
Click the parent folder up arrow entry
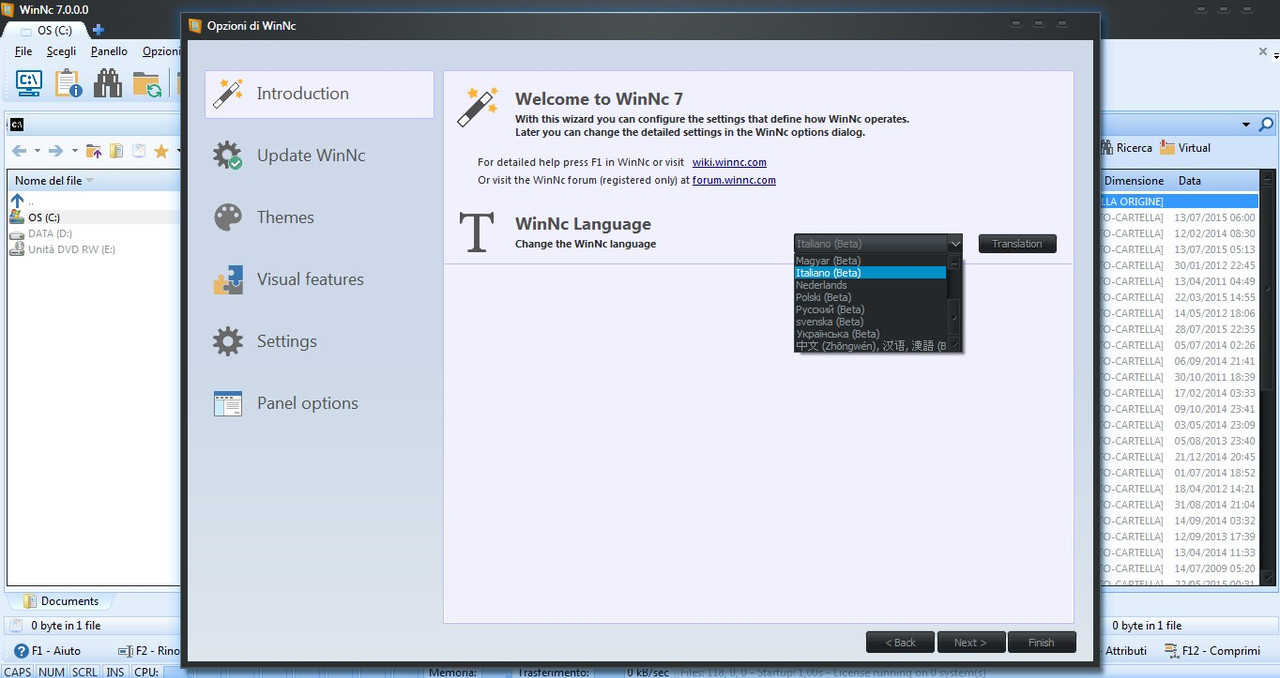[17, 201]
